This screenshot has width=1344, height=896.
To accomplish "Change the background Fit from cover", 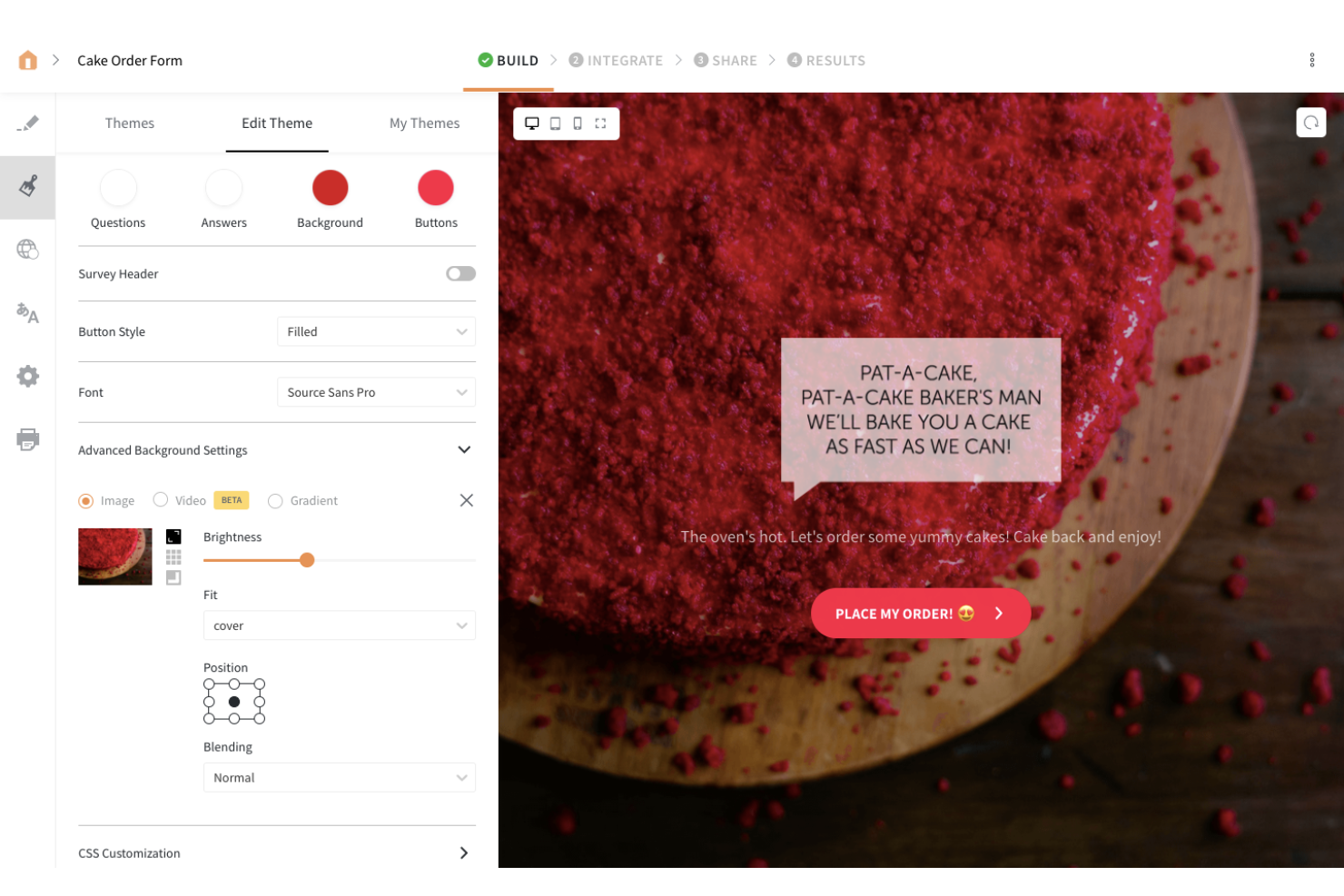I will click(339, 625).
